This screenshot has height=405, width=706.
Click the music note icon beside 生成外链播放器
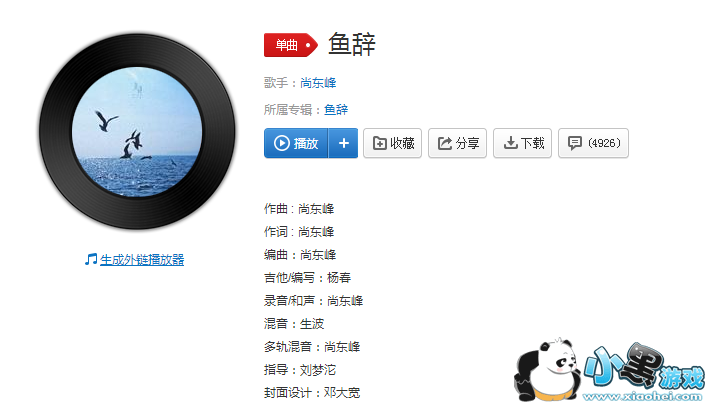[91, 259]
